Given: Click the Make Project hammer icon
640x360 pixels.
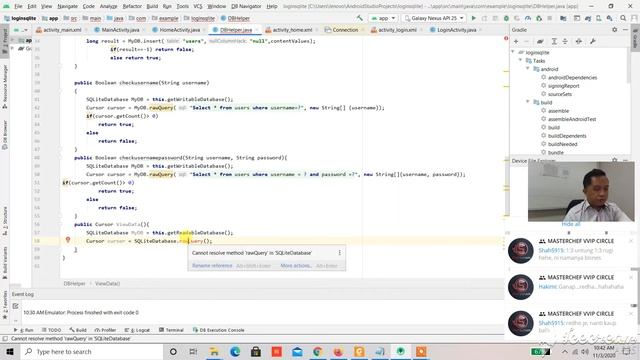Looking at the screenshot, I should [x=359, y=18].
